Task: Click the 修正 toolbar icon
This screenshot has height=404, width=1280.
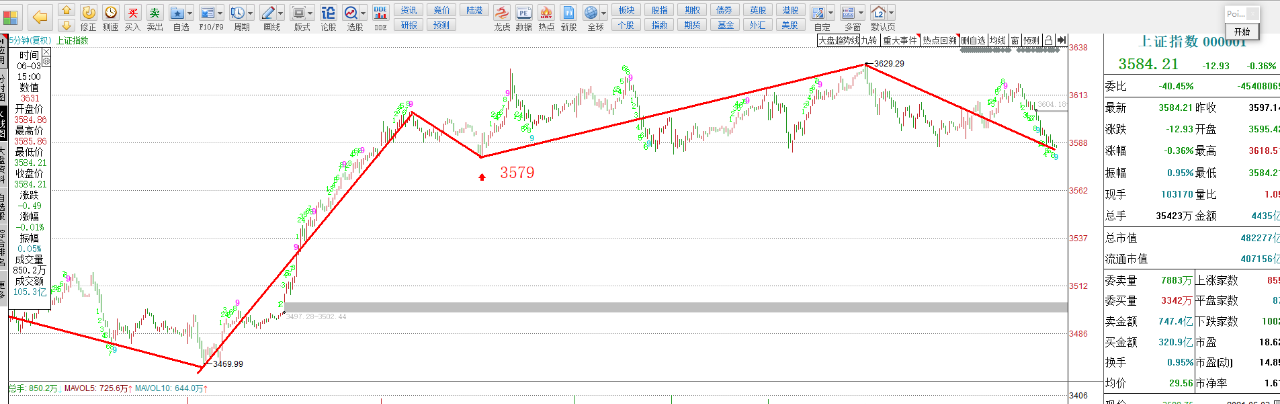Action: (x=88, y=16)
